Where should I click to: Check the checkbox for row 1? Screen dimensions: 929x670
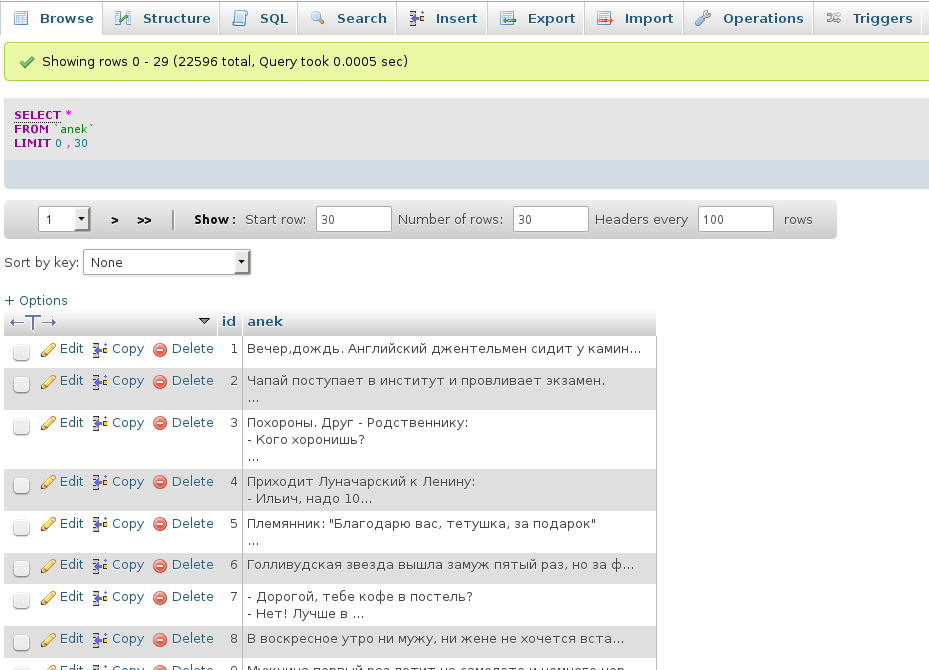click(21, 352)
